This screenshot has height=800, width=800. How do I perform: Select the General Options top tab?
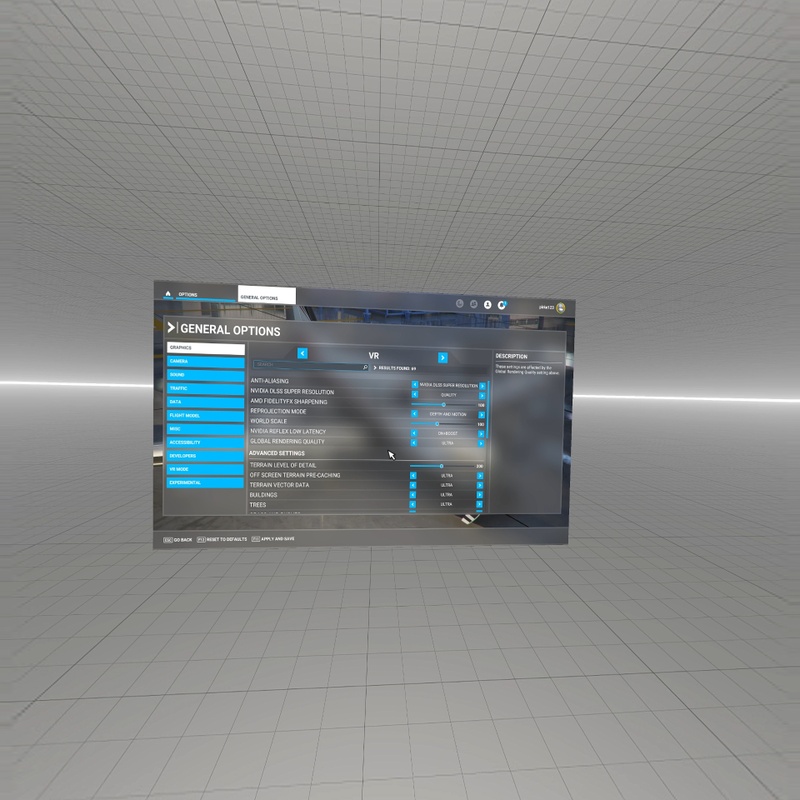267,295
